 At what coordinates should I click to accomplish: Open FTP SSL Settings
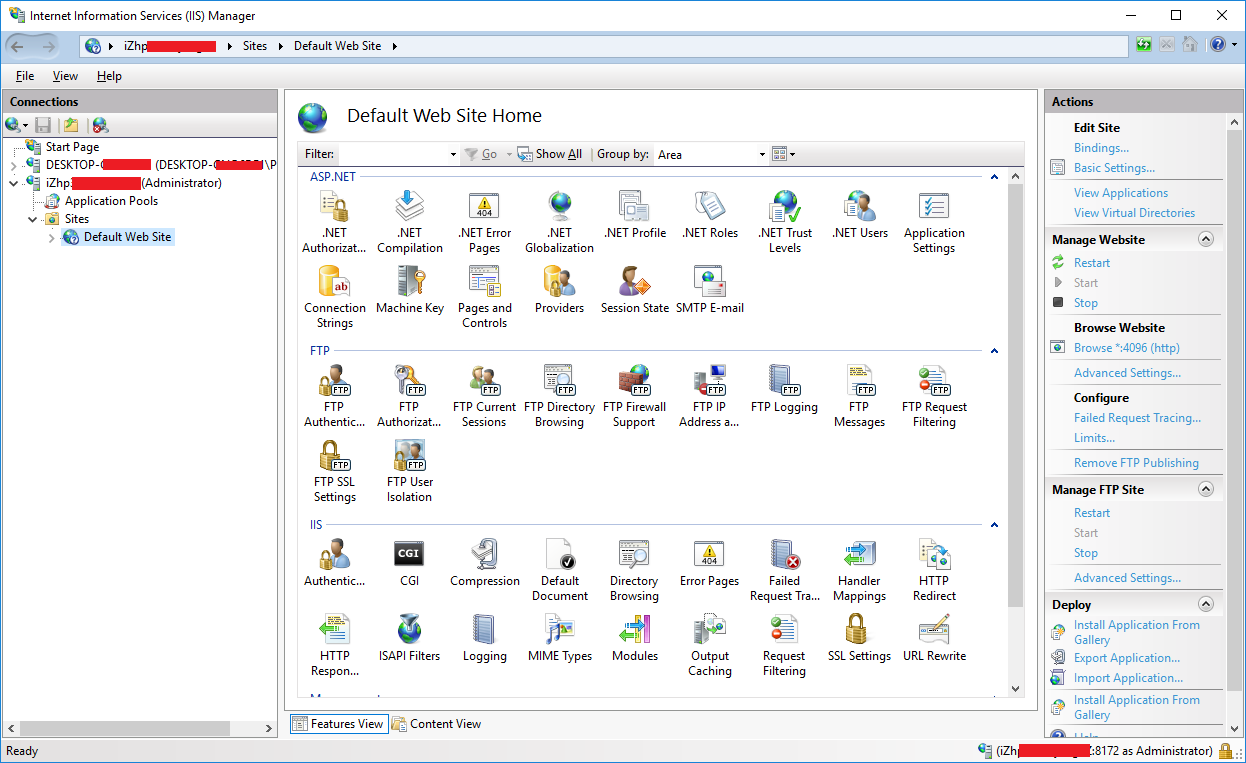pyautogui.click(x=334, y=470)
